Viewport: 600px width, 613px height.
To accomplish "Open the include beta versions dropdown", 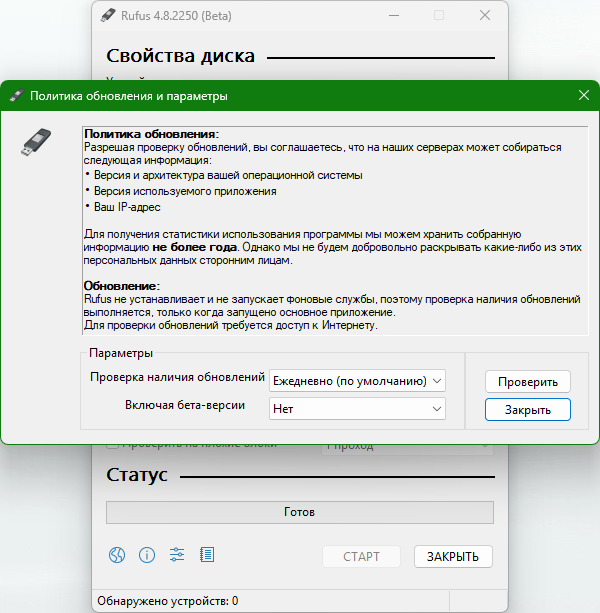I will coord(357,409).
